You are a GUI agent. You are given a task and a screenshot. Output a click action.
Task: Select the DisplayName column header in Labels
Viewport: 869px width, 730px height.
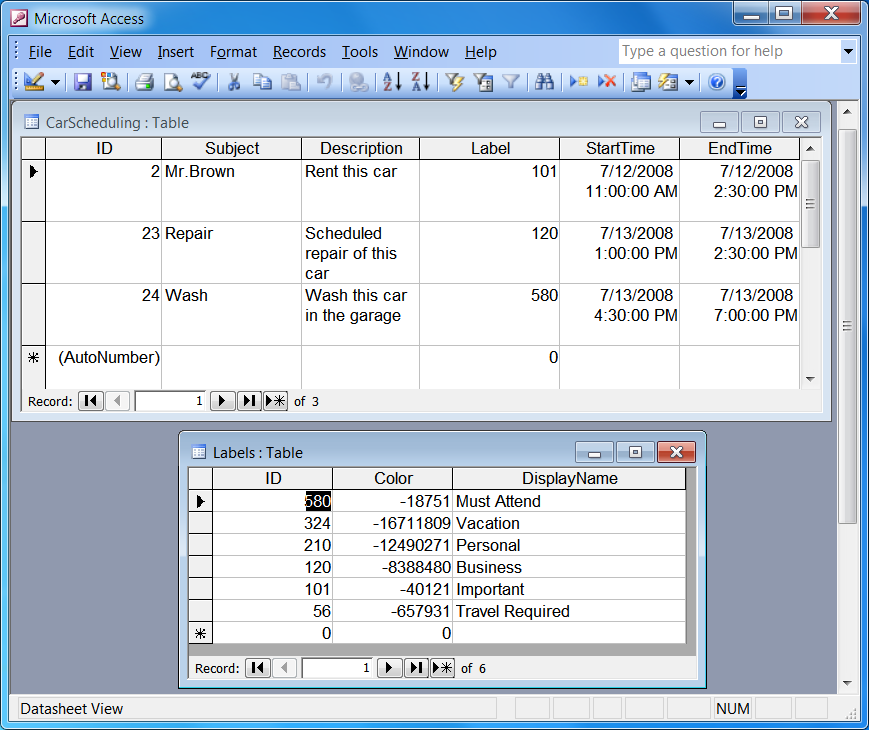[569, 478]
